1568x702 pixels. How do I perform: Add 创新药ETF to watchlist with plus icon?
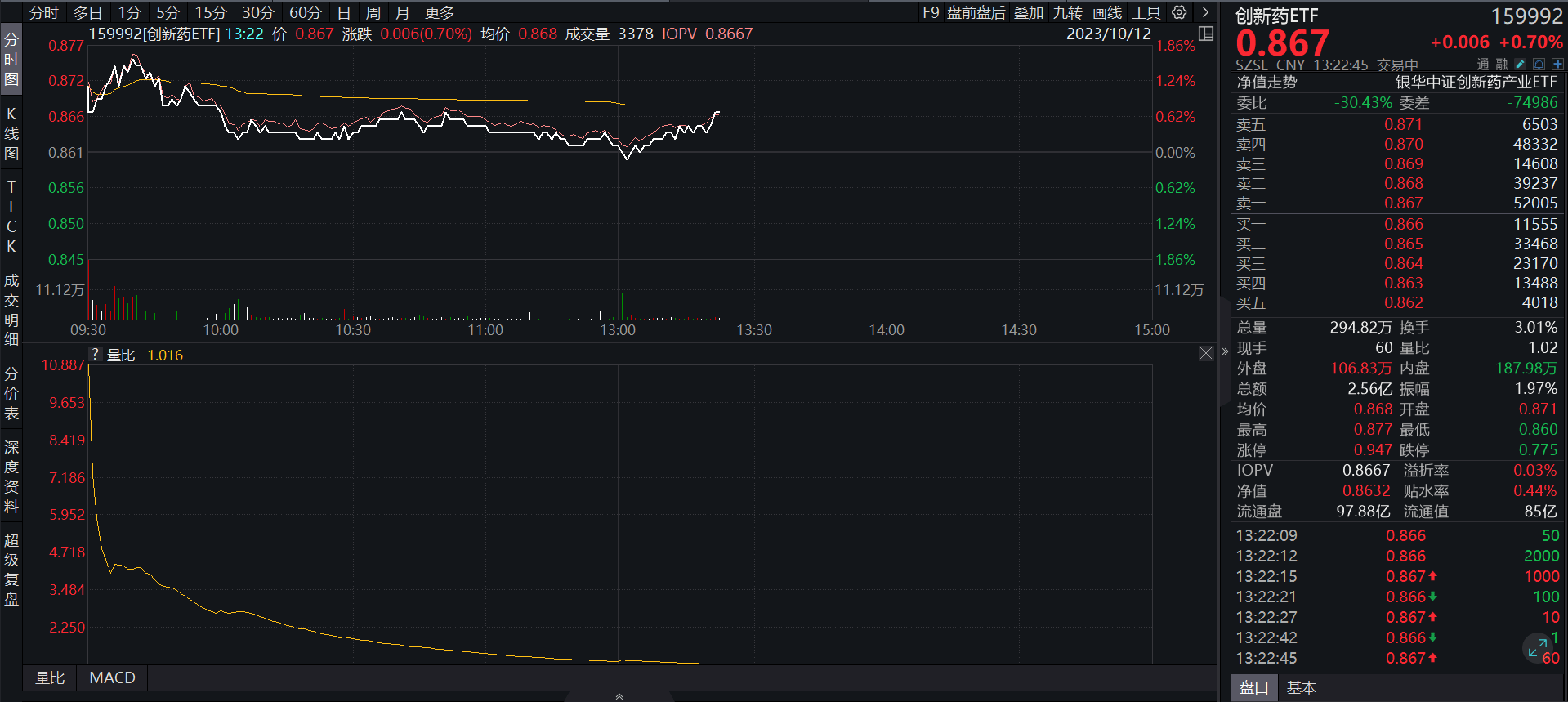click(x=1557, y=64)
